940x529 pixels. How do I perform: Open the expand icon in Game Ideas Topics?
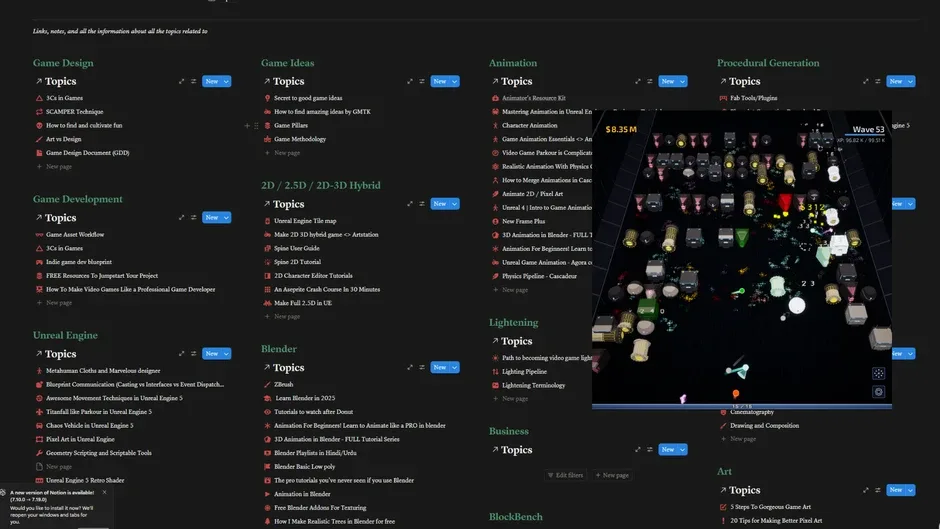coord(409,82)
